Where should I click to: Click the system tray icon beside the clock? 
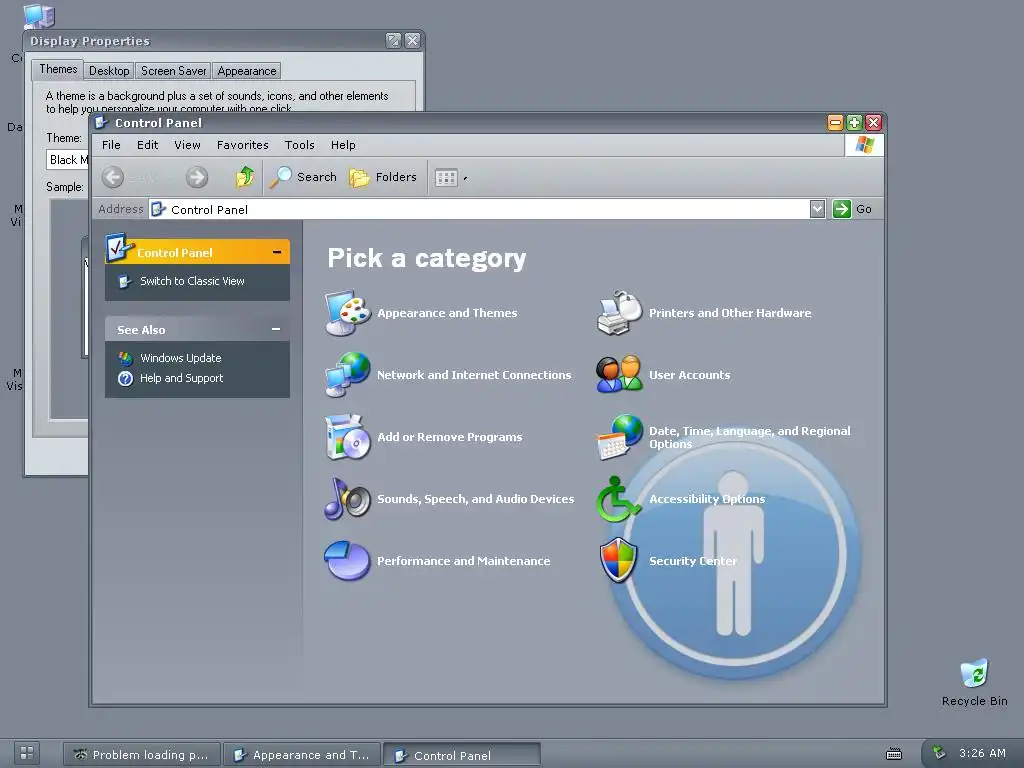(939, 752)
